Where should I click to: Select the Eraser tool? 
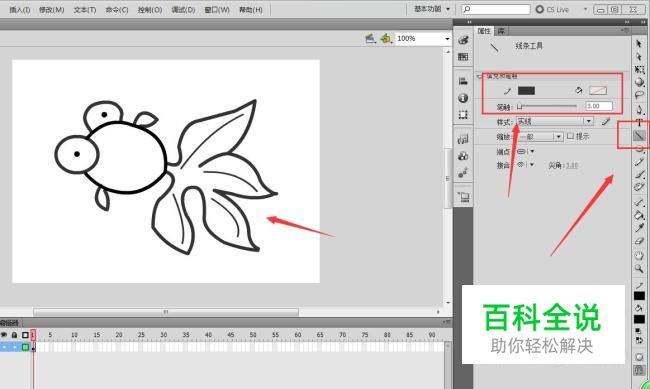coord(639,241)
